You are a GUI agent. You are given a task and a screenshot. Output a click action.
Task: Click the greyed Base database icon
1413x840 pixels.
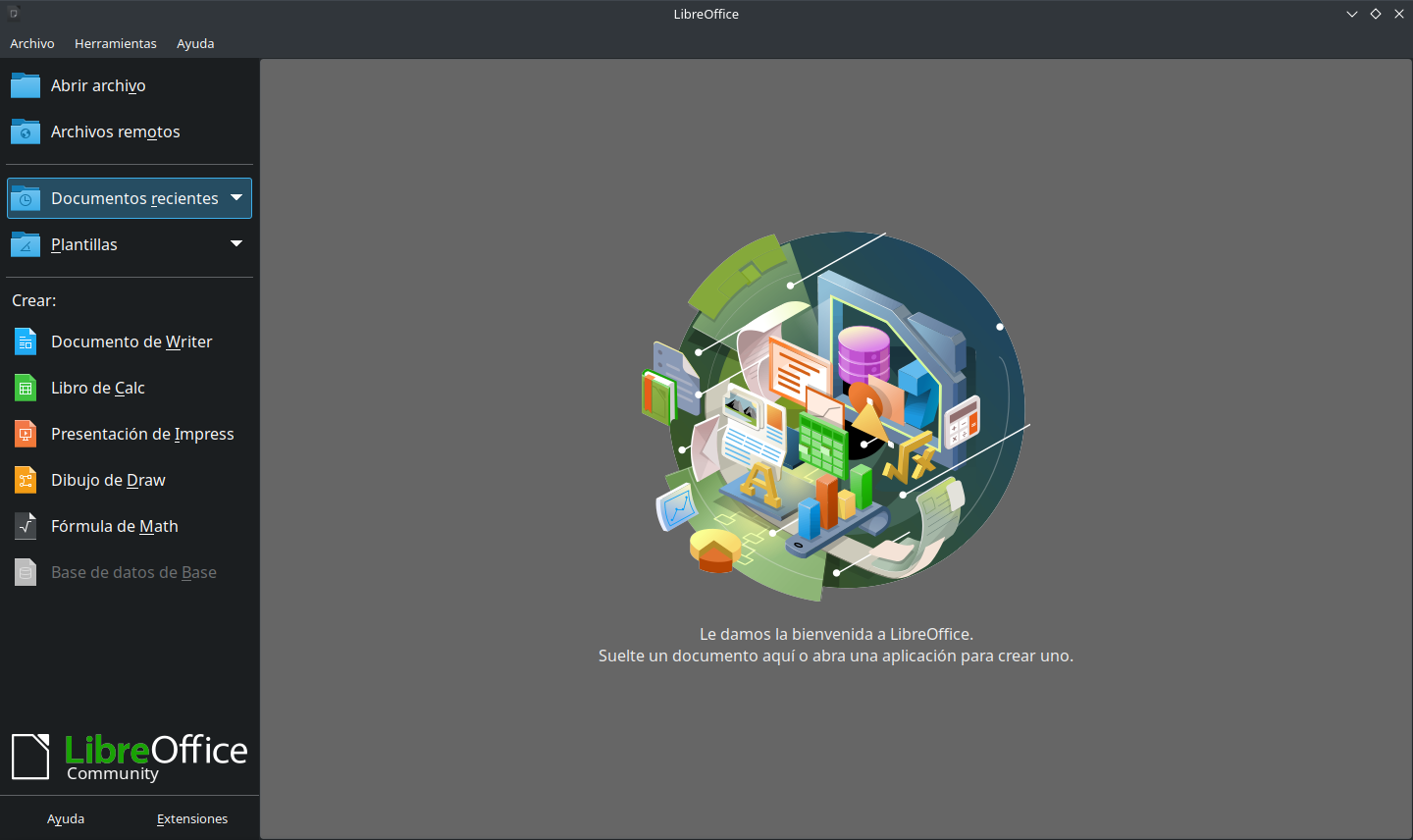pyautogui.click(x=26, y=572)
